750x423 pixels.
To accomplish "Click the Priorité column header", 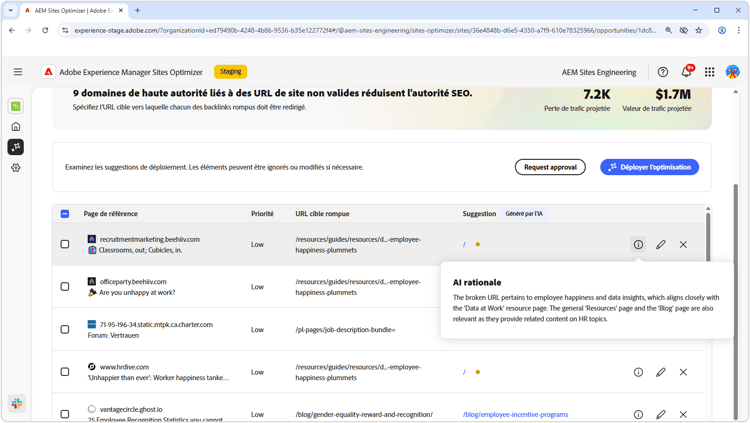I will click(x=262, y=214).
